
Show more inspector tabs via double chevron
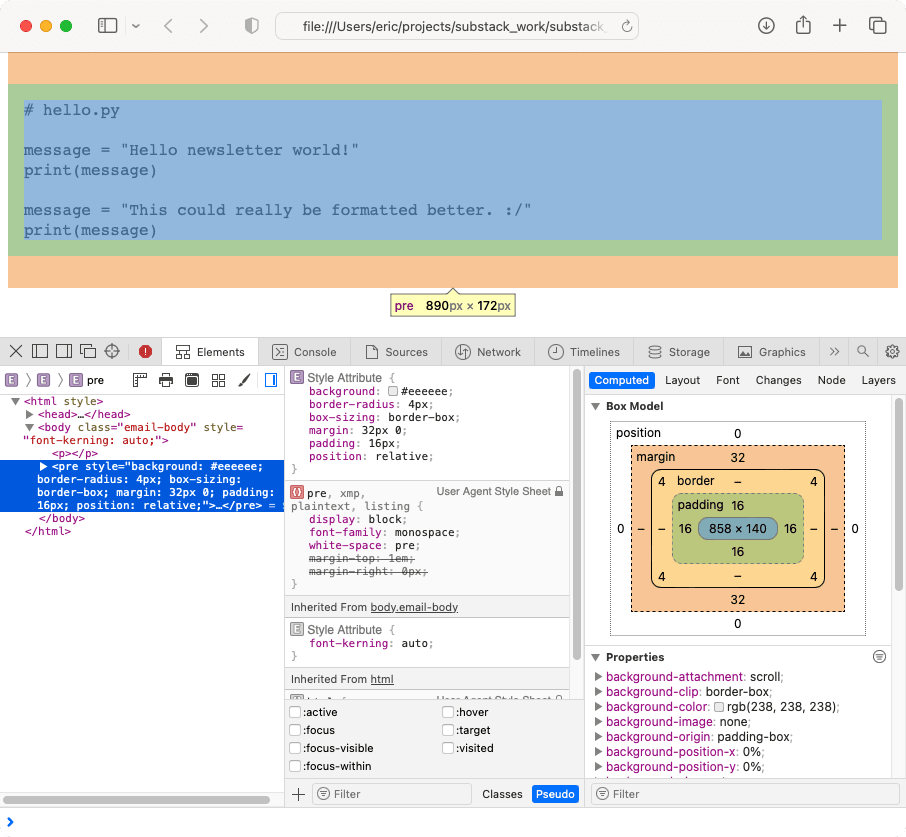(x=834, y=352)
